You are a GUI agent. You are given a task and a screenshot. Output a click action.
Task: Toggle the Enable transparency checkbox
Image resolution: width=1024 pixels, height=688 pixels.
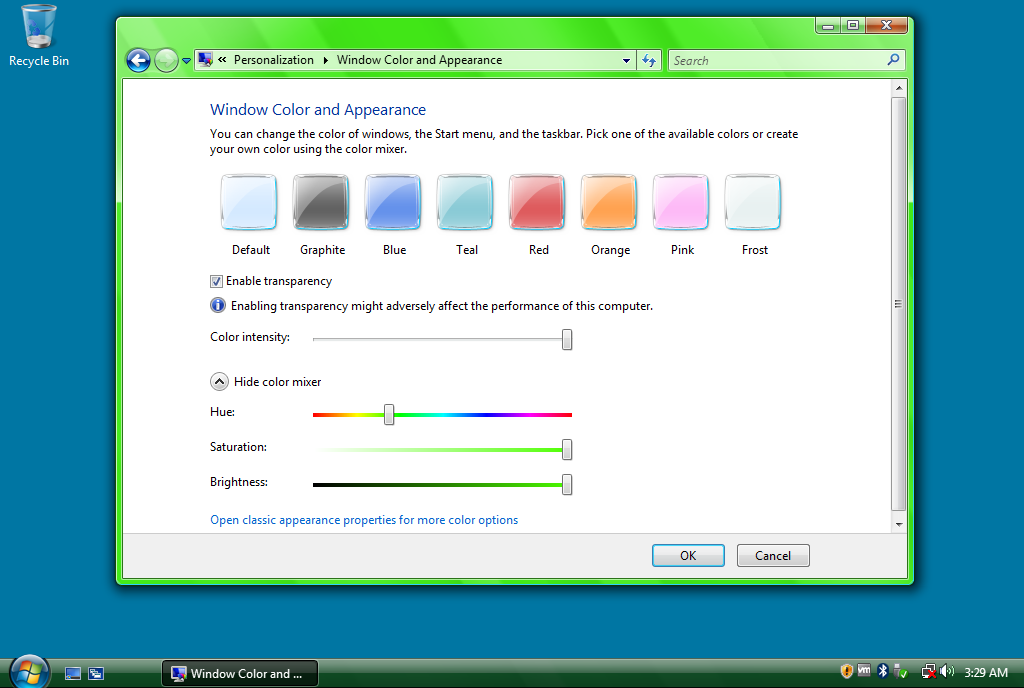[x=216, y=281]
